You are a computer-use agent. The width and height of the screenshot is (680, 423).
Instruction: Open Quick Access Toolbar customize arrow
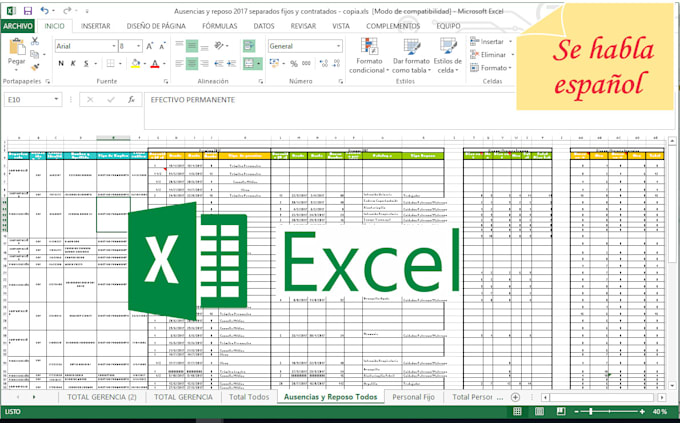[x=87, y=11]
